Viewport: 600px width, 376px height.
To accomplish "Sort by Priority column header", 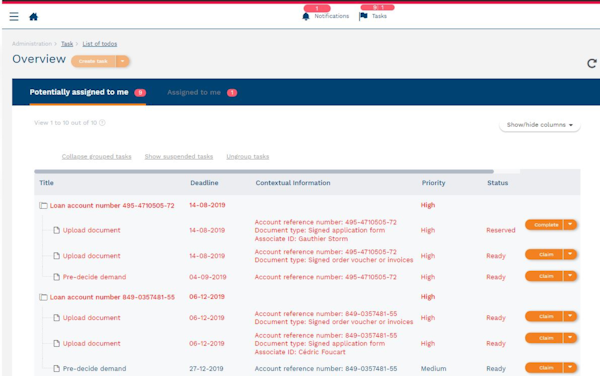I will 434,183.
